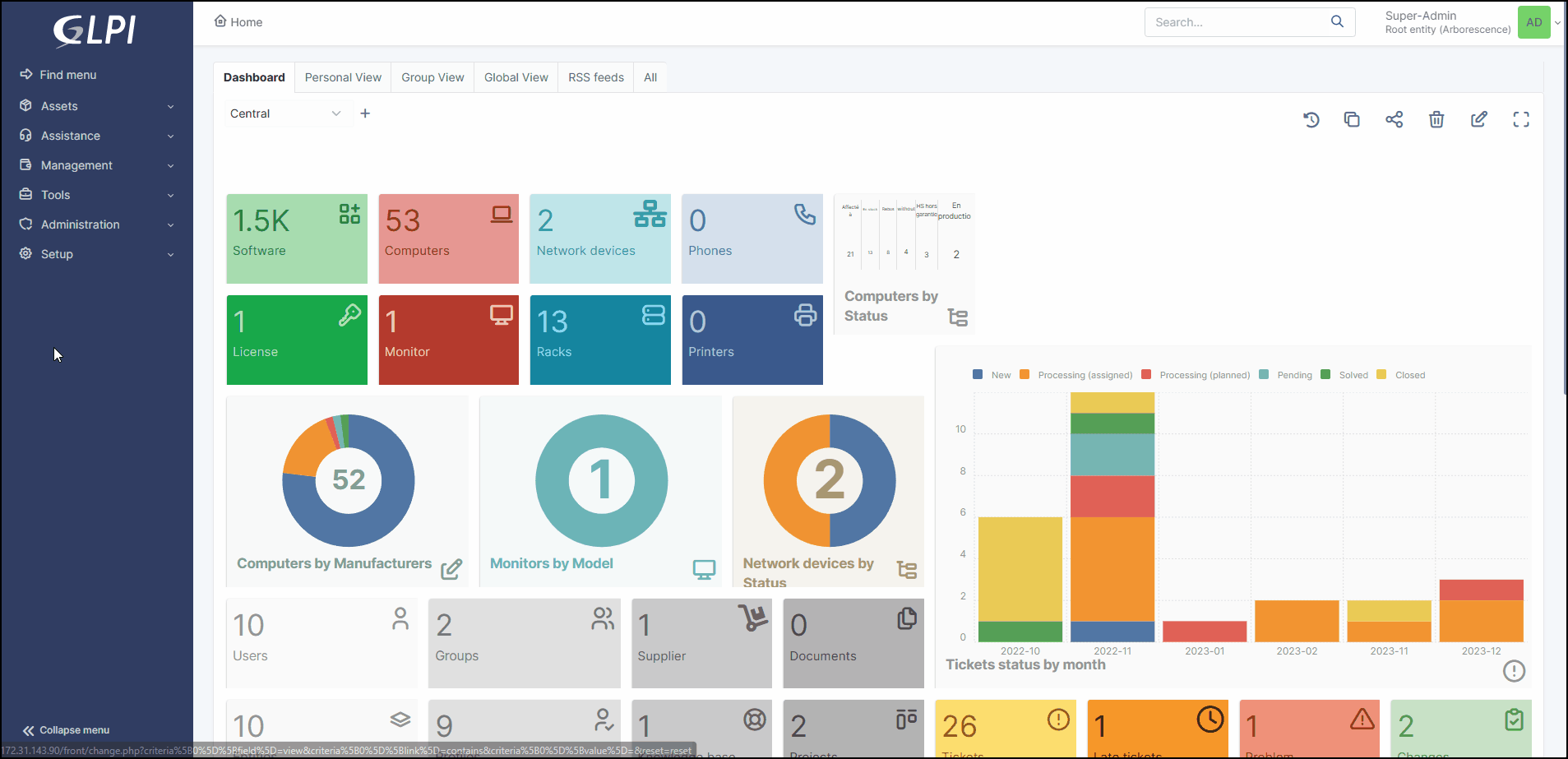Switch to Global View tab
Viewport: 1568px width, 759px height.
pos(516,77)
